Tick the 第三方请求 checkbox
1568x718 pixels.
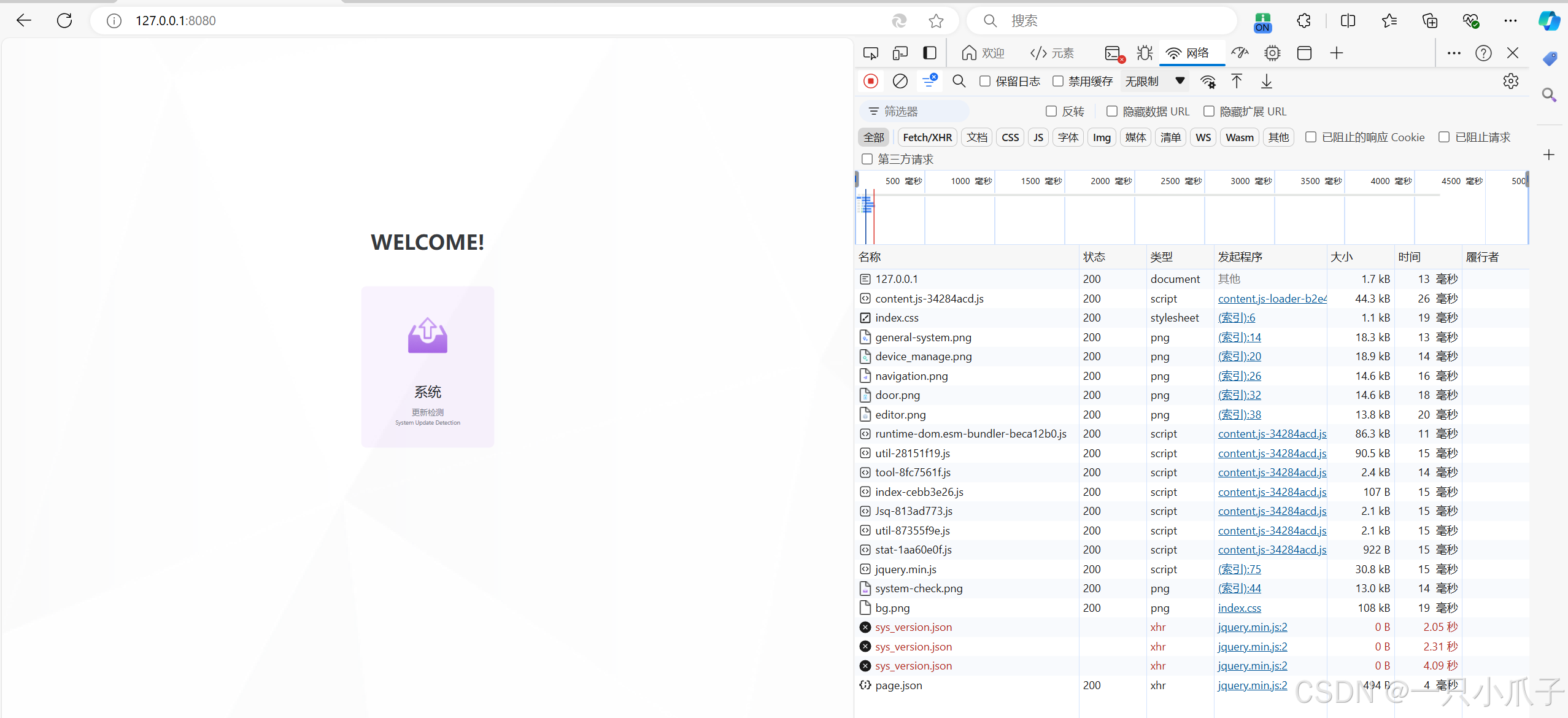pyautogui.click(x=867, y=159)
